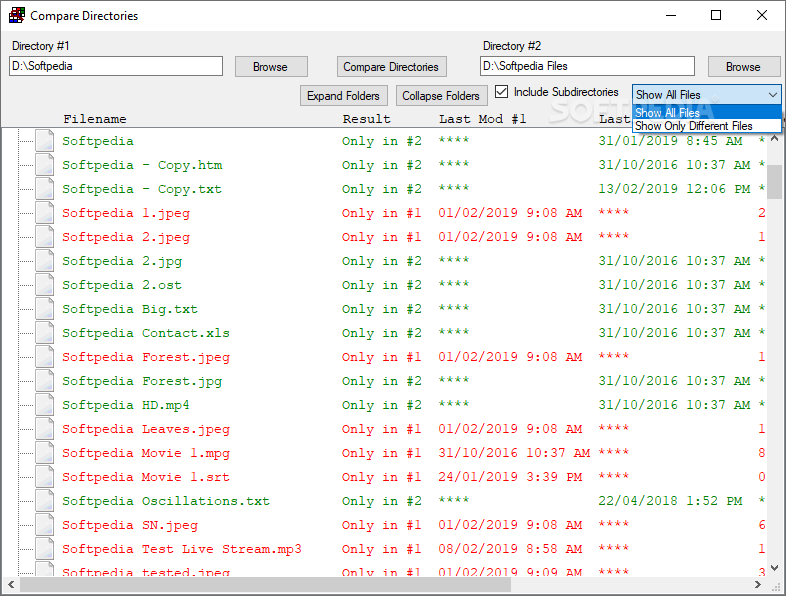Viewport: 786px width, 596px height.
Task: Select the Softpedia Forest.jpeg file name
Action: pyautogui.click(x=146, y=357)
